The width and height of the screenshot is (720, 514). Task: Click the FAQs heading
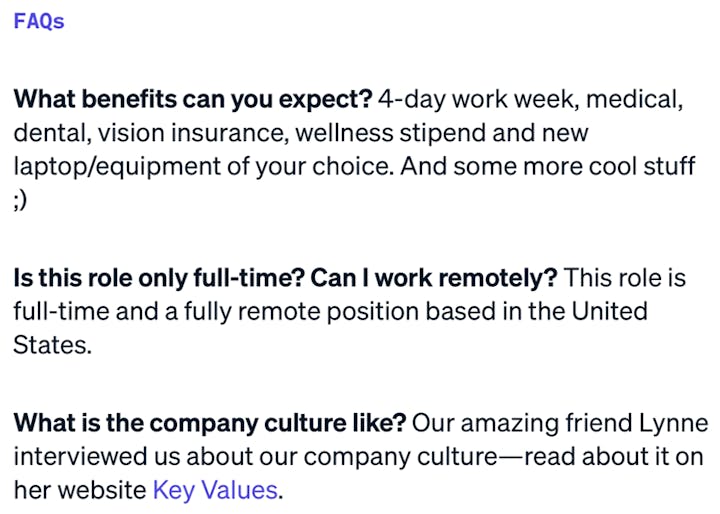[x=39, y=21]
